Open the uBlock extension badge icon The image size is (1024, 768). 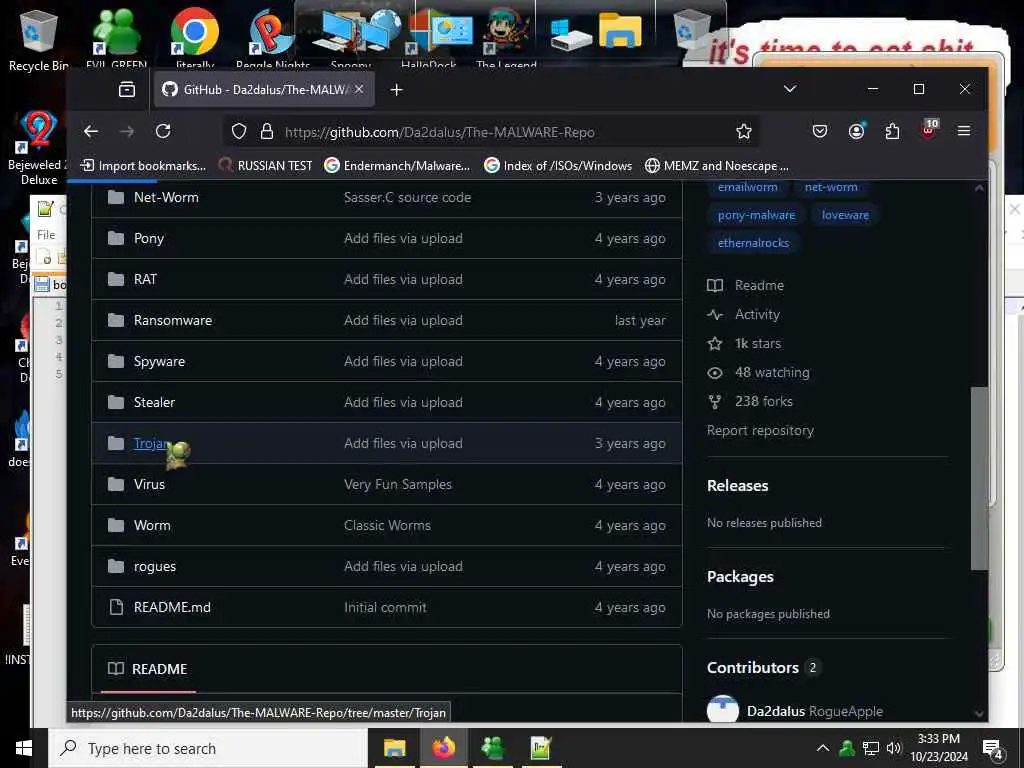click(929, 129)
